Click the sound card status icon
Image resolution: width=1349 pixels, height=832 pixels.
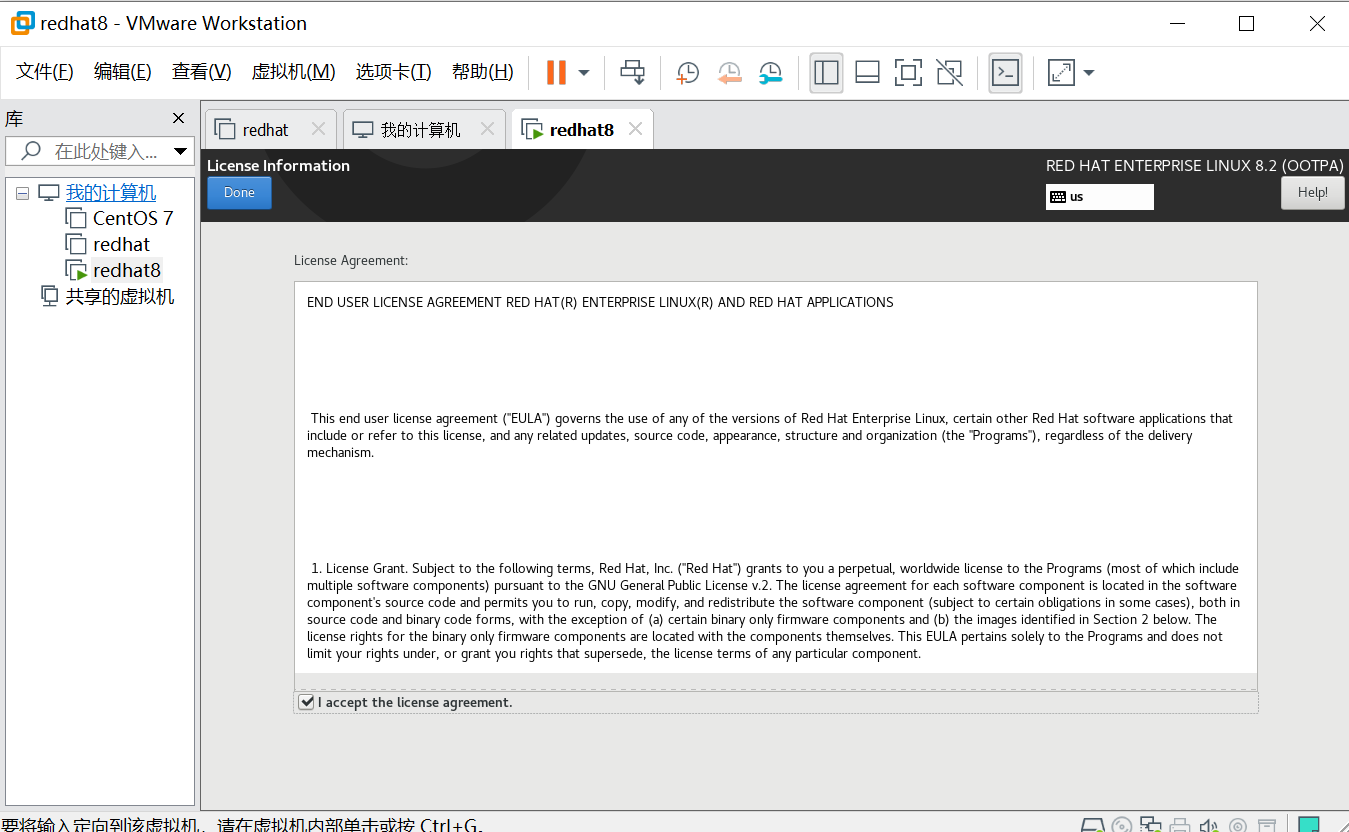(x=1209, y=825)
